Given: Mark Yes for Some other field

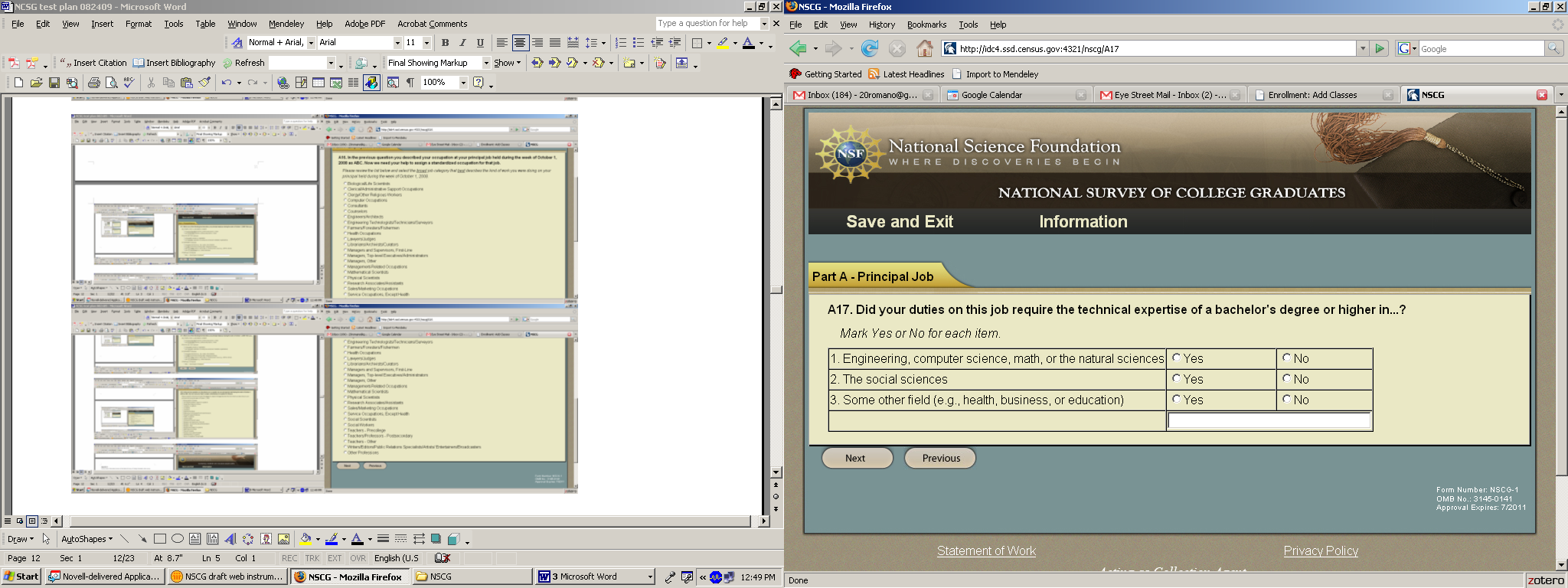Looking at the screenshot, I should (x=1177, y=399).
